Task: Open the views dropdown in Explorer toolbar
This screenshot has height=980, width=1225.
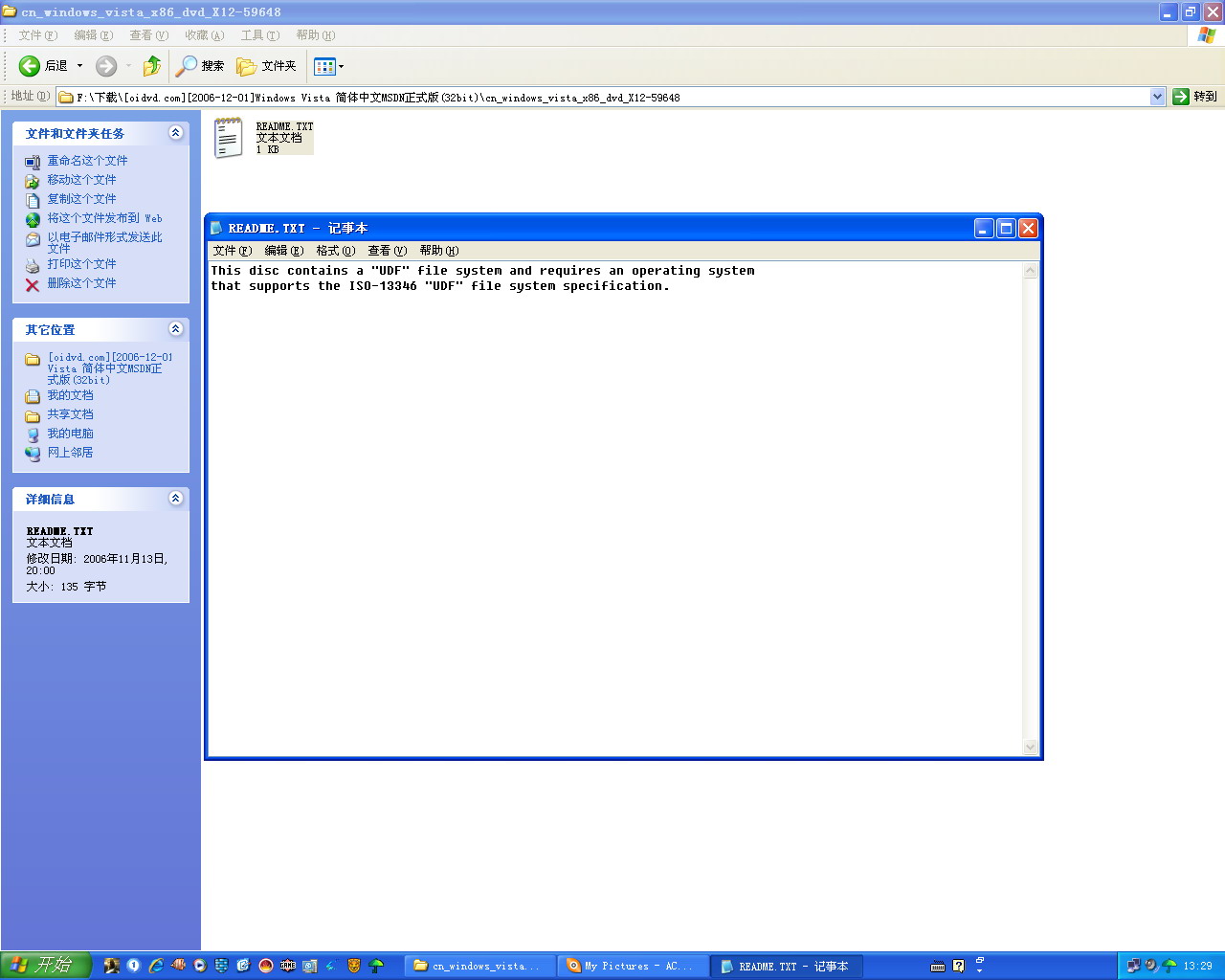Action: 328,66
